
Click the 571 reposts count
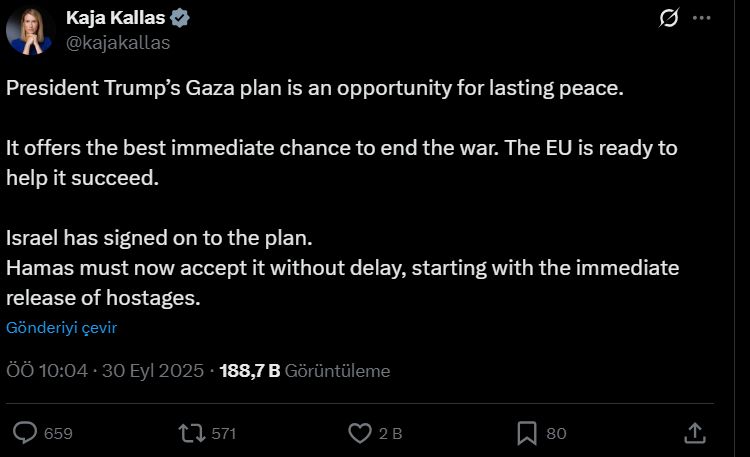click(223, 433)
